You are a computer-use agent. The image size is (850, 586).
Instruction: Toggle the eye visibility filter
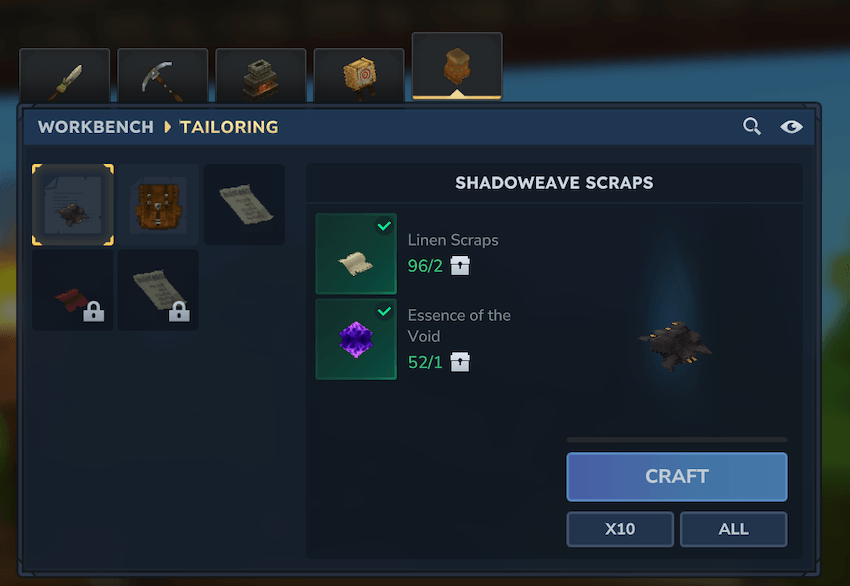tap(791, 127)
